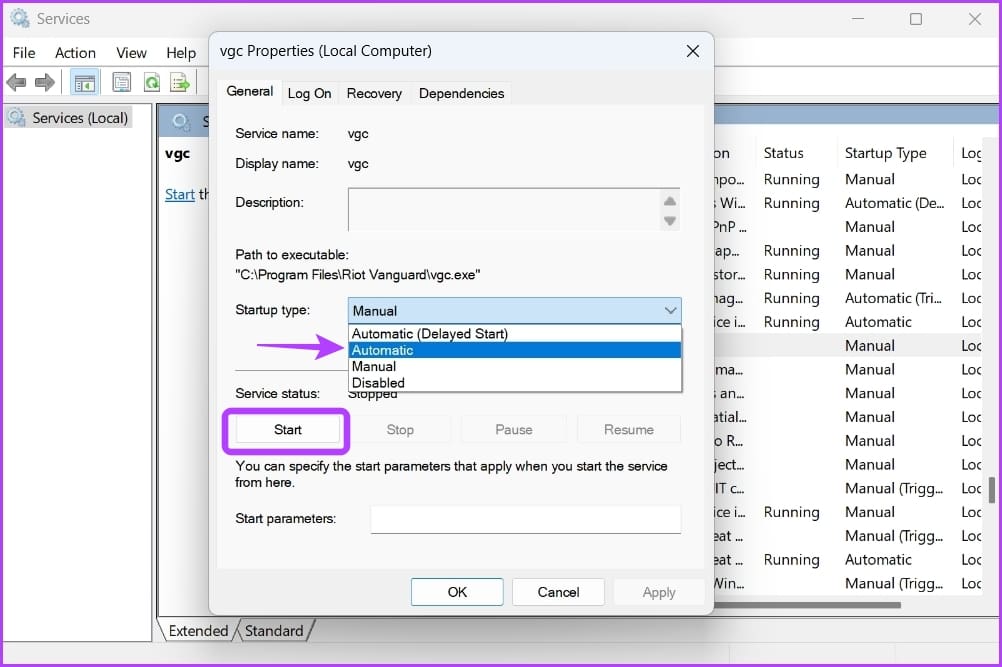
Task: Click the 'Automatic (Tri...' startup type cell
Action: (893, 298)
